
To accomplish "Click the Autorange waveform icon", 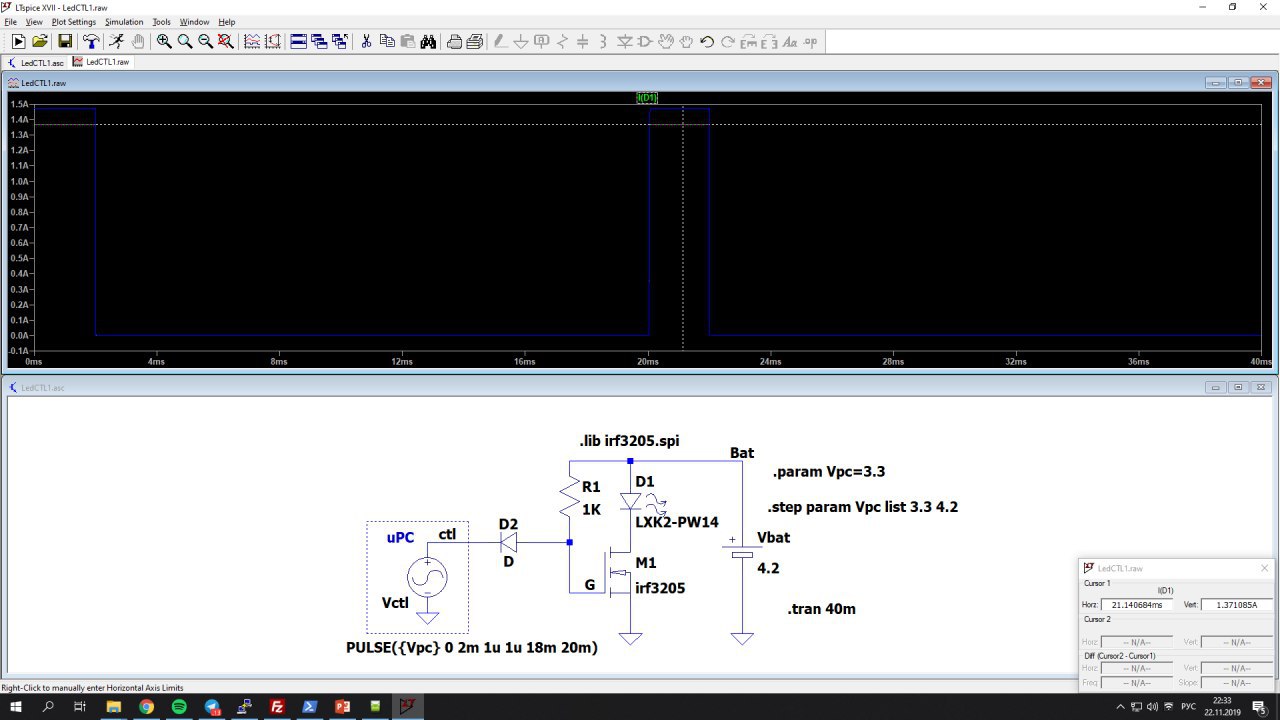I will [251, 41].
